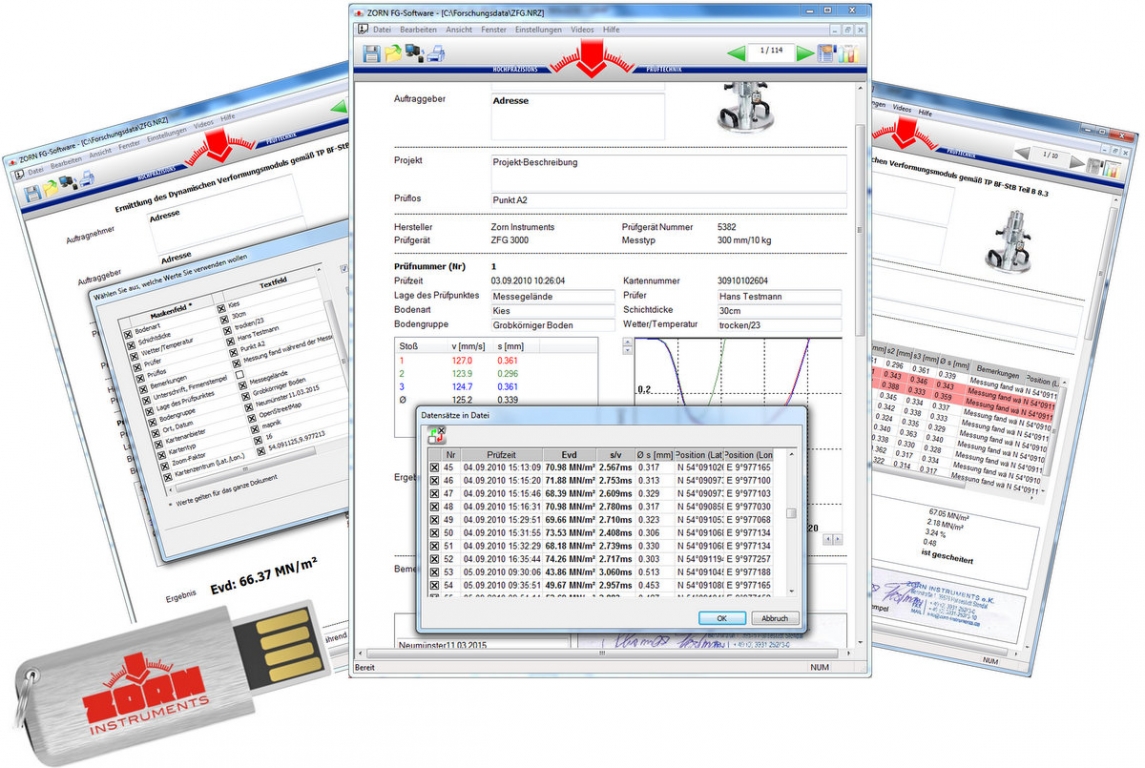
Task: Click the record counter field showing 1 / 114
Action: click(x=771, y=52)
